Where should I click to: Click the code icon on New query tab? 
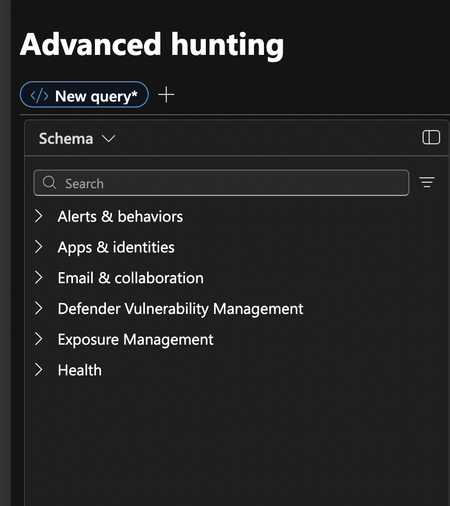(39, 96)
